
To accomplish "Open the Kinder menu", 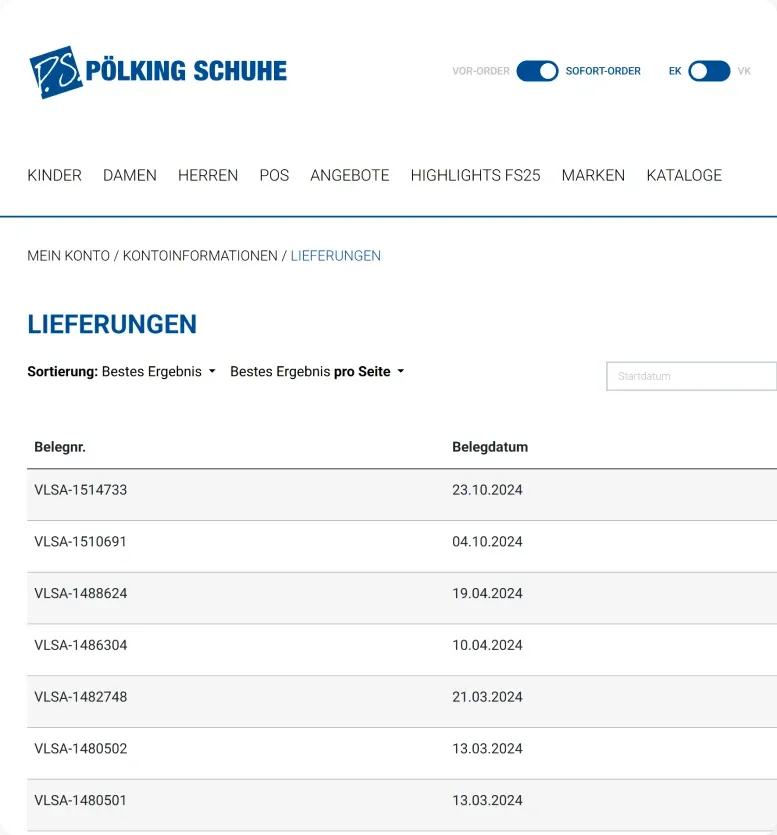I will (54, 175).
